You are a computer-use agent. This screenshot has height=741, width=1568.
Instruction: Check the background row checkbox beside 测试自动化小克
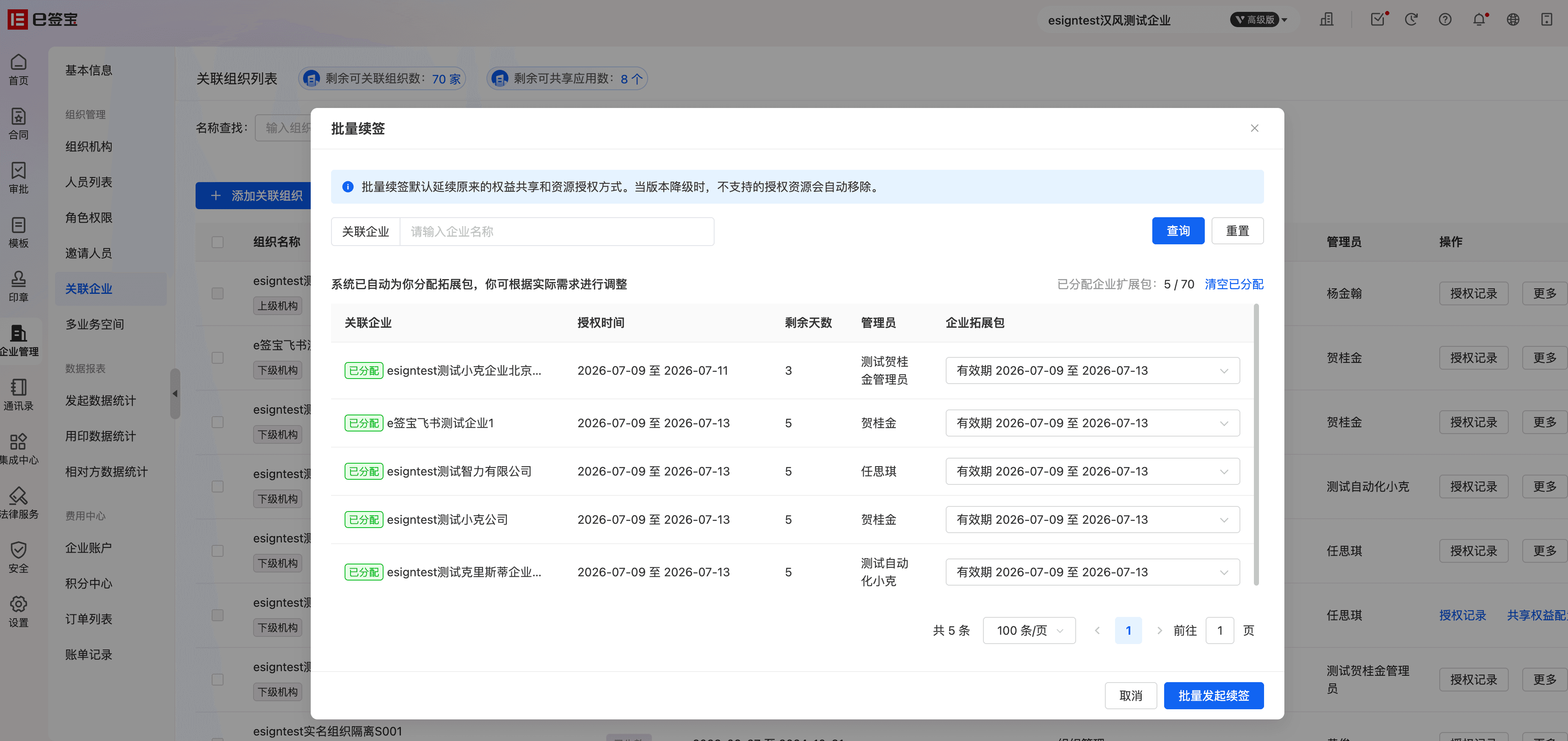(217, 487)
